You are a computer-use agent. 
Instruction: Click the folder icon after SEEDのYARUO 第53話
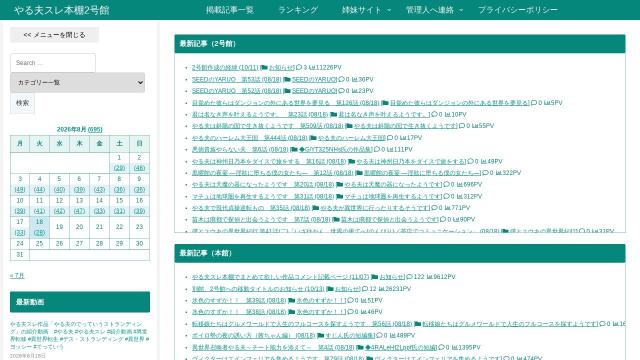287,79
